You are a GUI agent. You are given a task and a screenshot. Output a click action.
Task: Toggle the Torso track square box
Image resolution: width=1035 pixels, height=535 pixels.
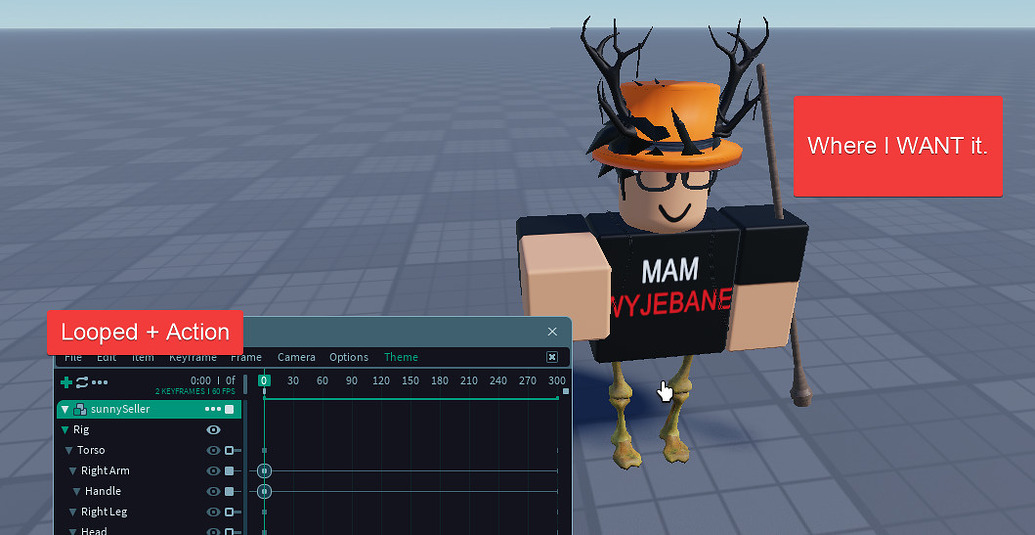[229, 450]
